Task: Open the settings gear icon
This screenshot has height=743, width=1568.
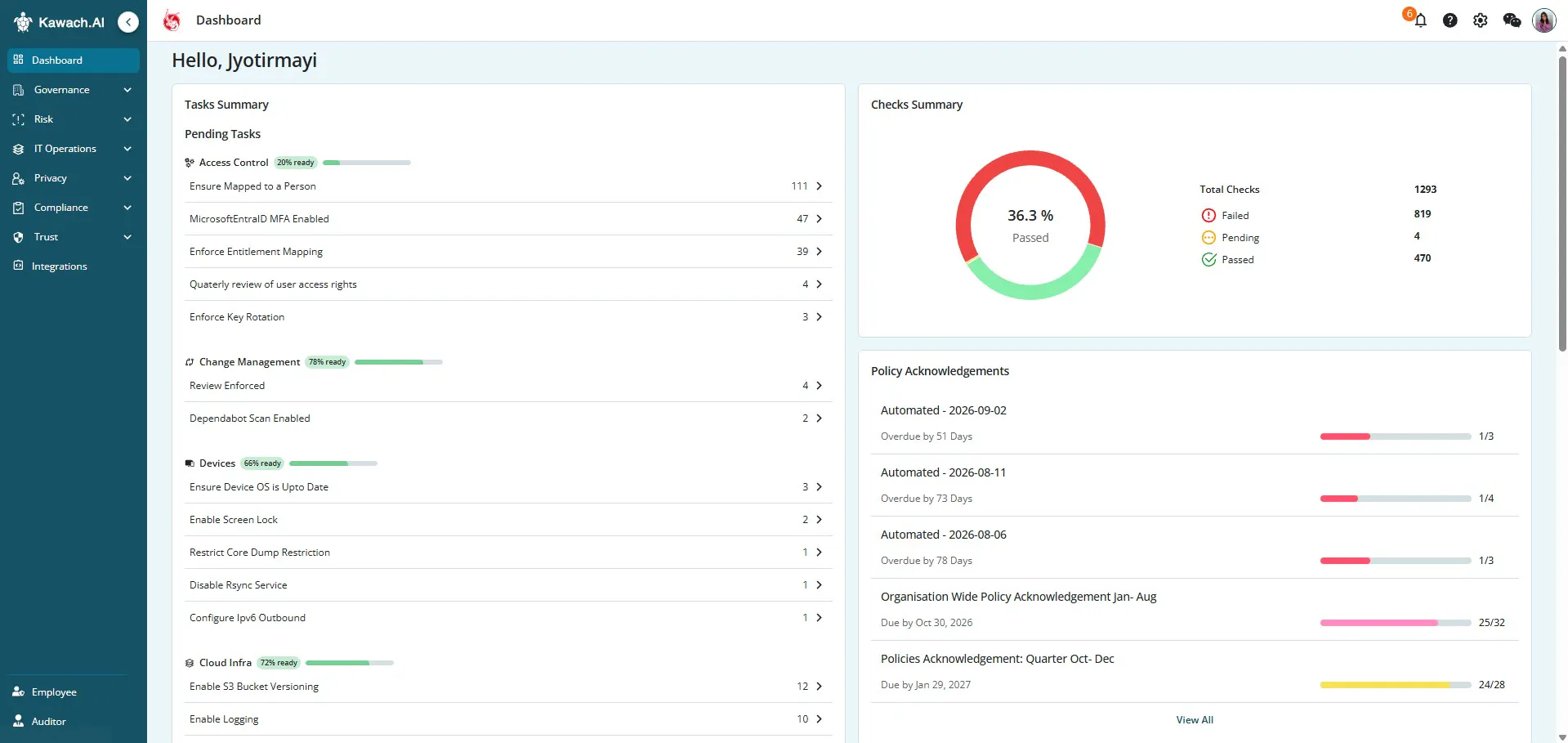Action: tap(1480, 20)
